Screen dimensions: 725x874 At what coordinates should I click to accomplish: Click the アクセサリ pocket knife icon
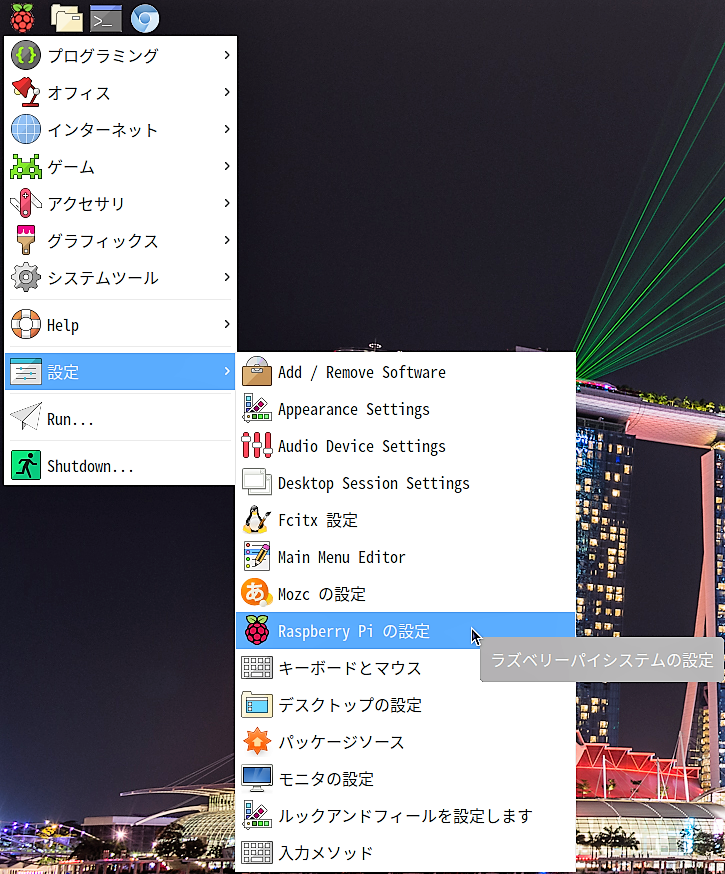[26, 203]
